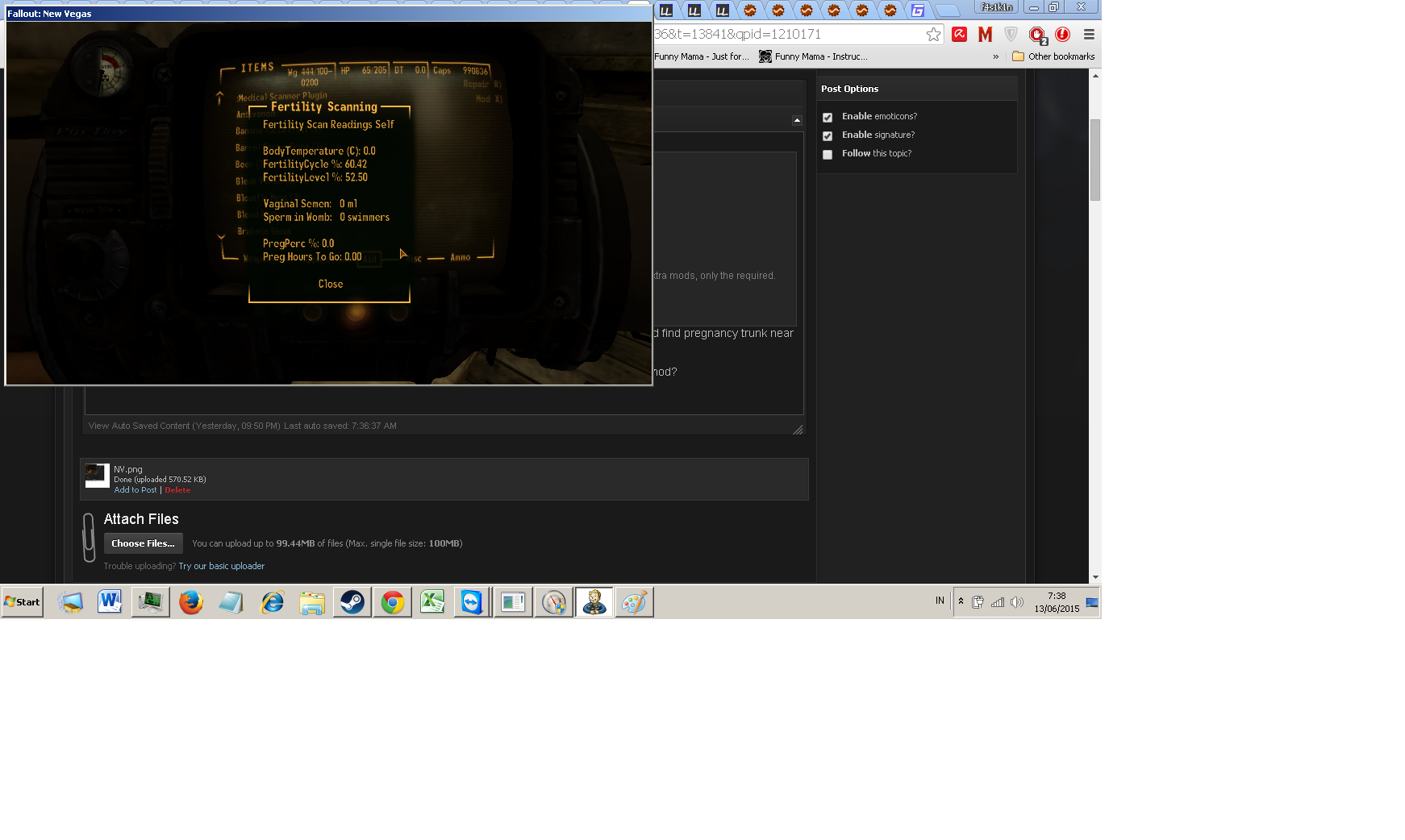Image resolution: width=1405 pixels, height=840 pixels.
Task: Click Add to Post for NV.png
Action: pyautogui.click(x=135, y=490)
